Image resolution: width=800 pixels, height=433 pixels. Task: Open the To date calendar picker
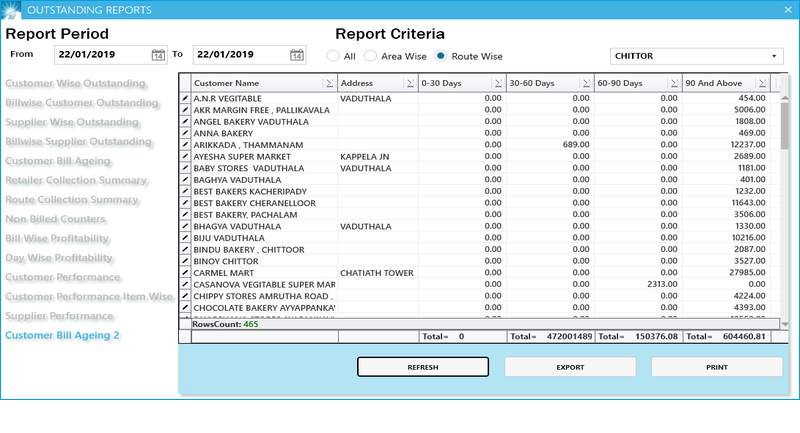click(297, 55)
